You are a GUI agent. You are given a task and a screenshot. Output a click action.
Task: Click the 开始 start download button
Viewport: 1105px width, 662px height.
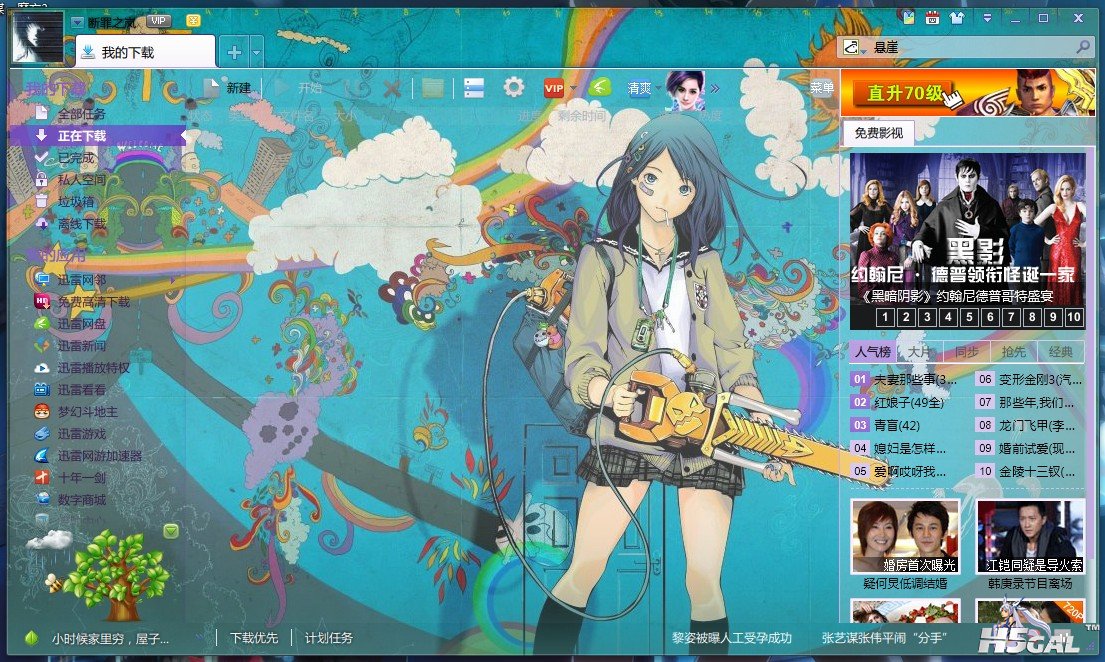tap(299, 88)
